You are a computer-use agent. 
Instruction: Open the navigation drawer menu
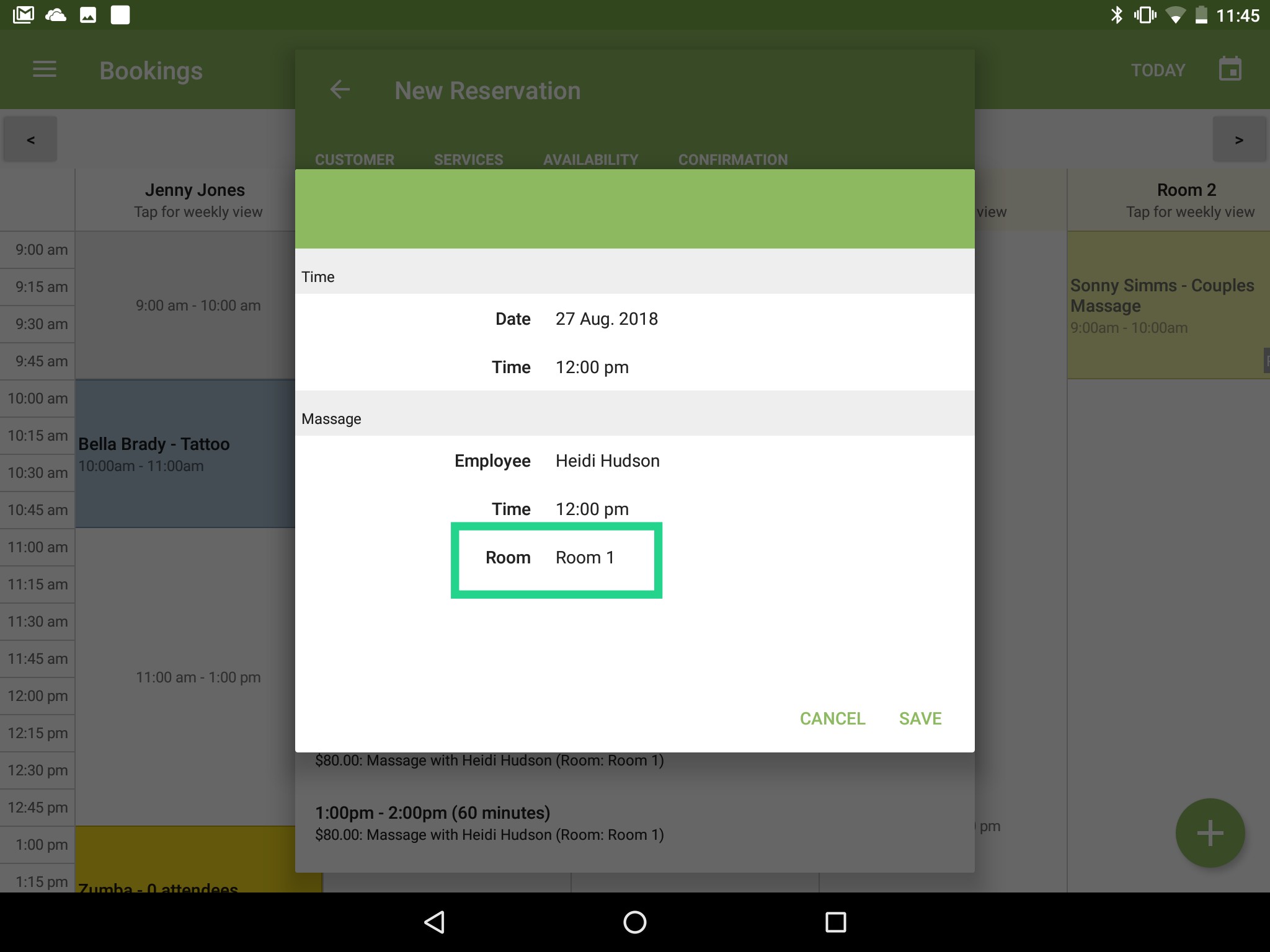coord(44,69)
